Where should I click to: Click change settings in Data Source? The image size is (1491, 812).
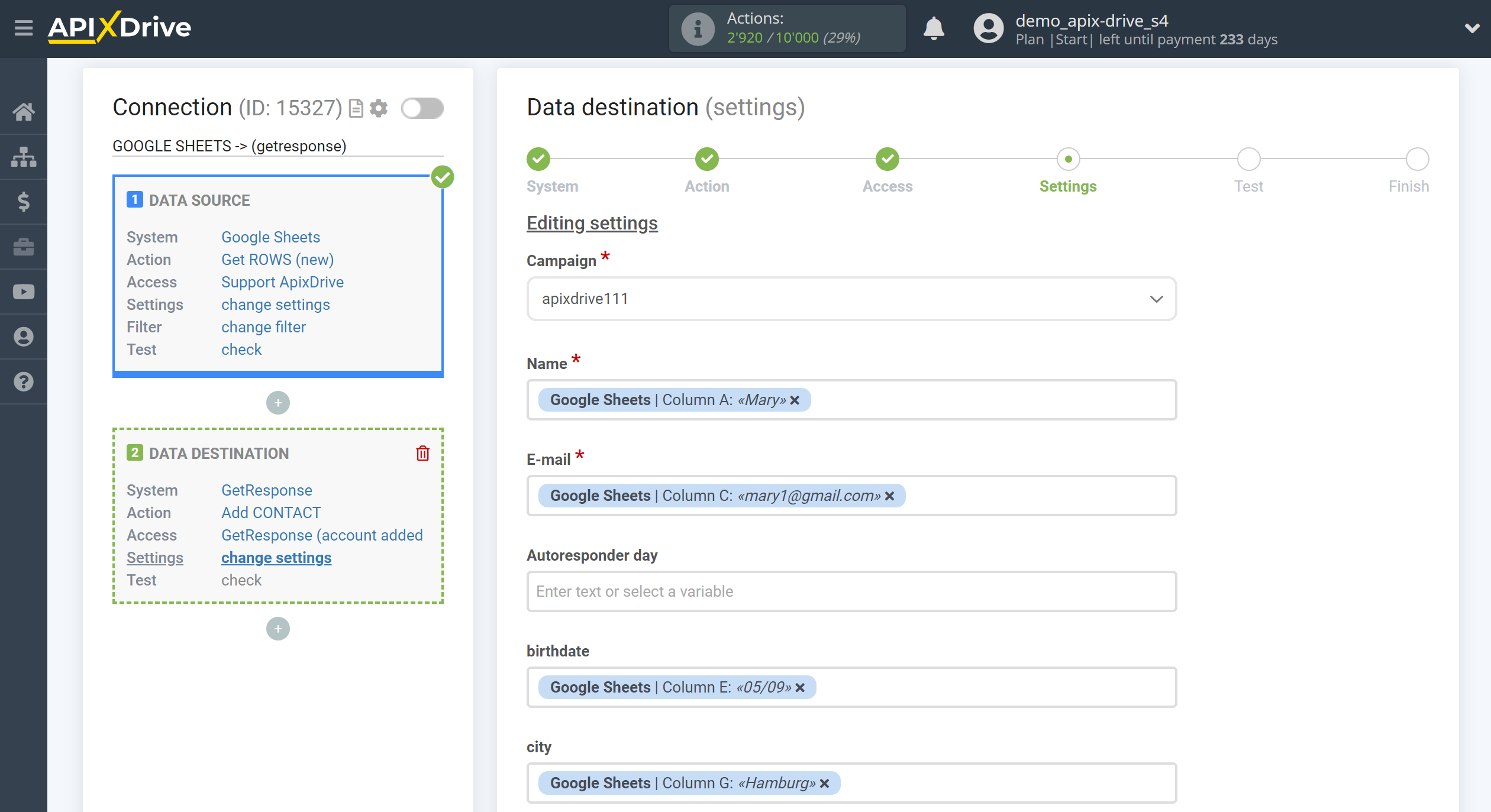(x=276, y=305)
